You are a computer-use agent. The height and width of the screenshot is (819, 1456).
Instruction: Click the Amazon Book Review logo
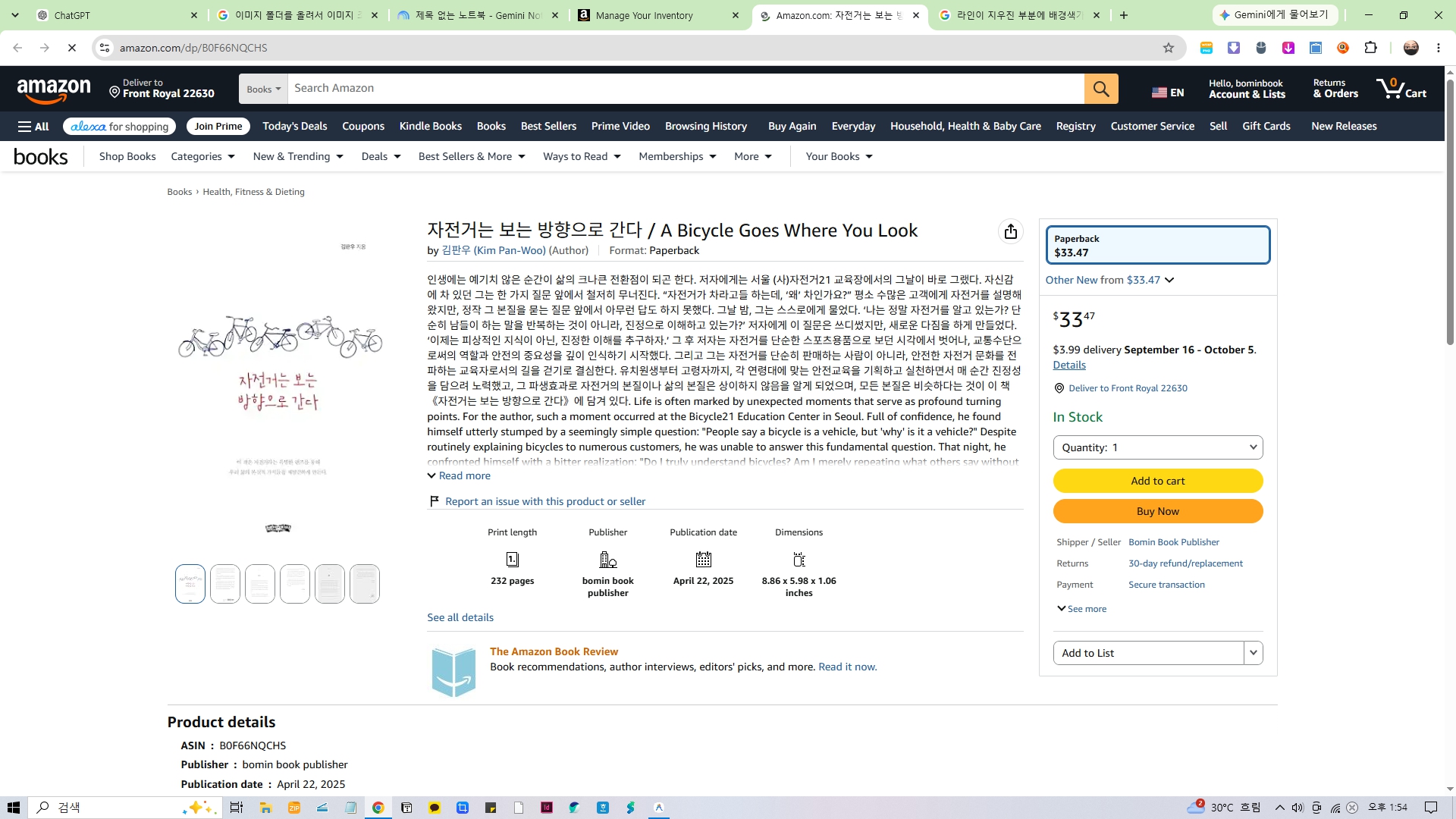tap(453, 672)
